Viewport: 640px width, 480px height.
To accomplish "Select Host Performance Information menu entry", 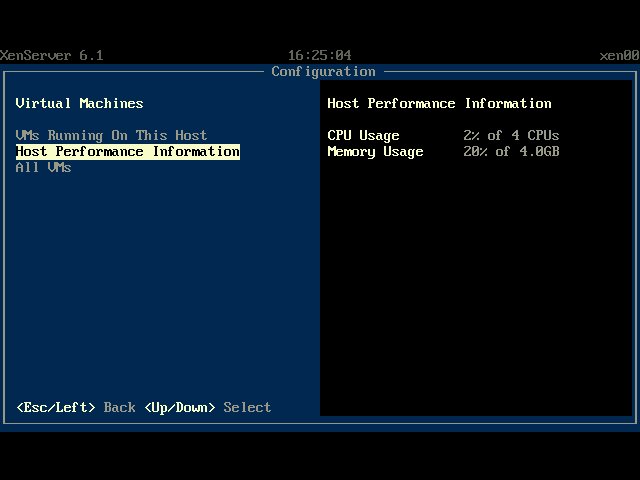I will (x=128, y=151).
